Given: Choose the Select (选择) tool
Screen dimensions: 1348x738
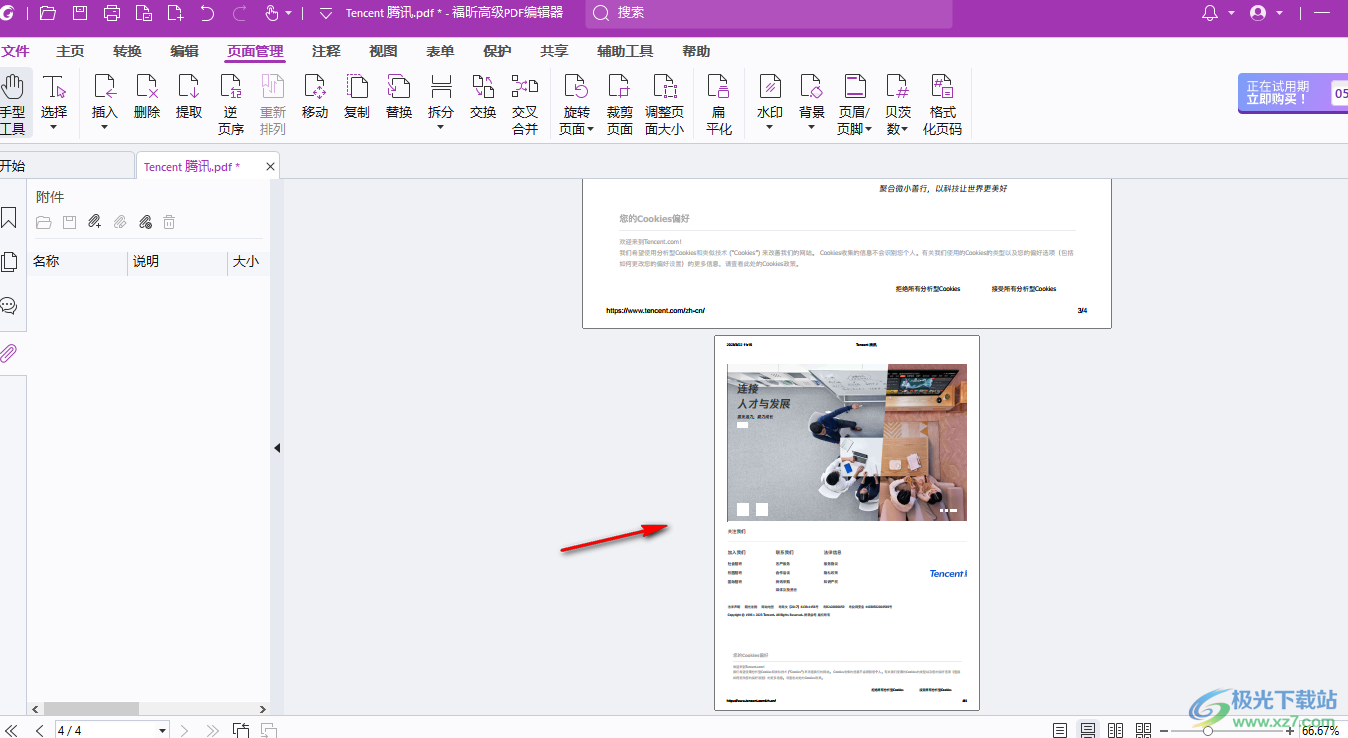Looking at the screenshot, I should pos(54,103).
